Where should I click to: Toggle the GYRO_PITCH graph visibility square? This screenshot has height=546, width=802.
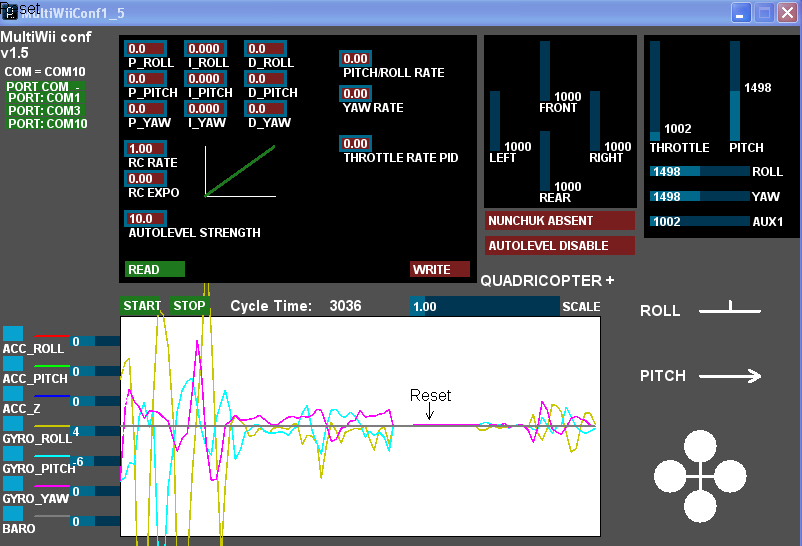(x=13, y=453)
